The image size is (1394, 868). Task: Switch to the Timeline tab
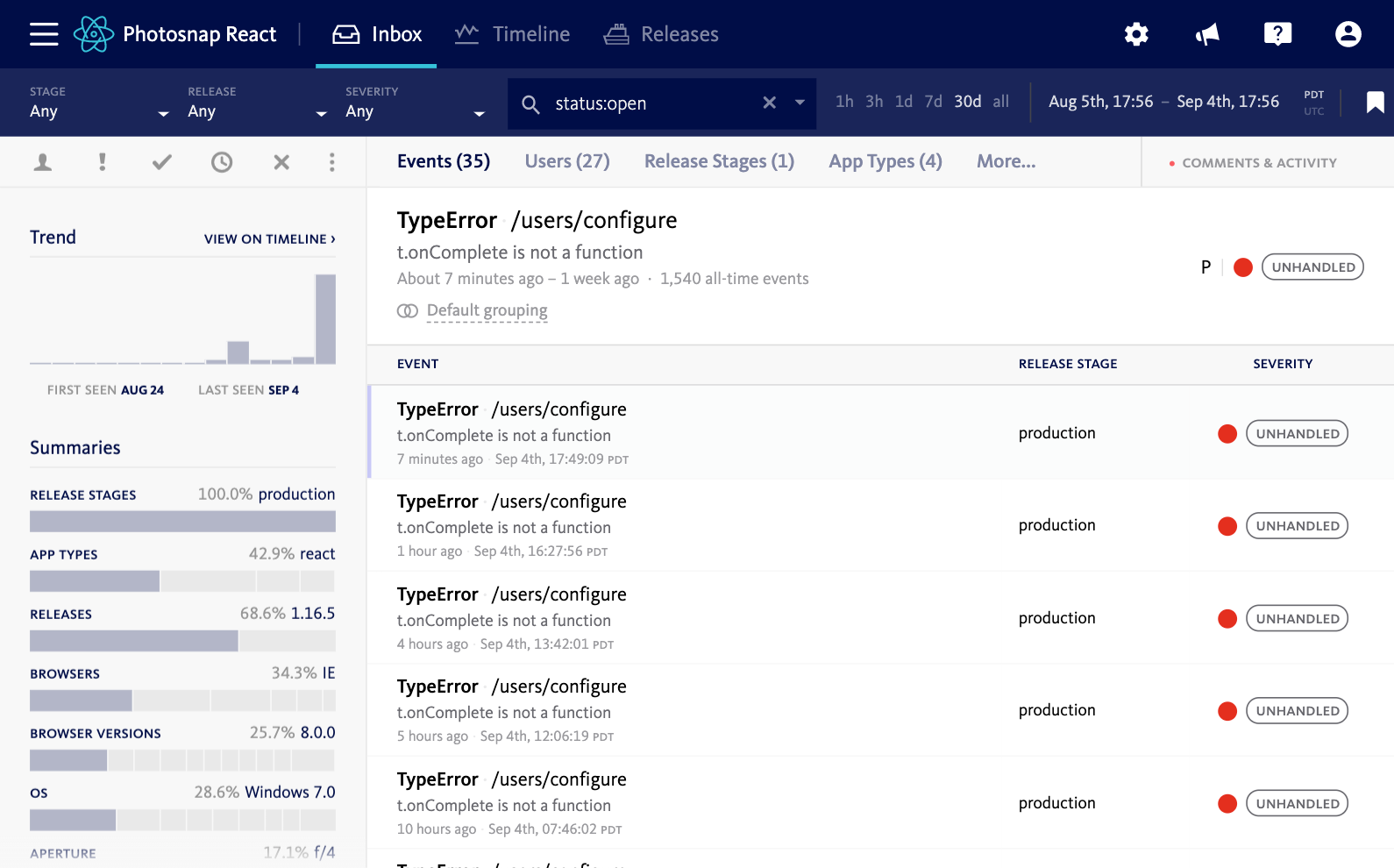pyautogui.click(x=512, y=34)
